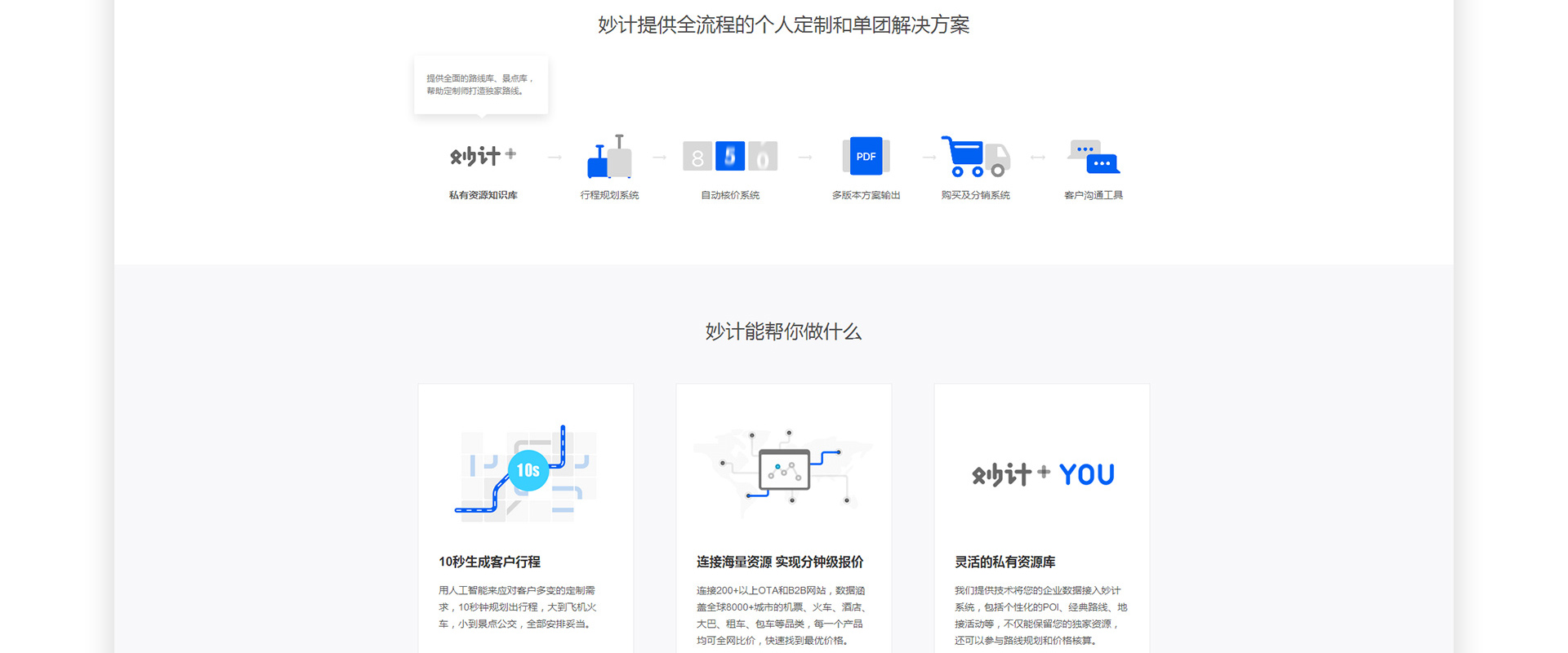1568x653 pixels.
Task: Click the 妙计+ logo icon in the workflow
Action: pos(483,155)
